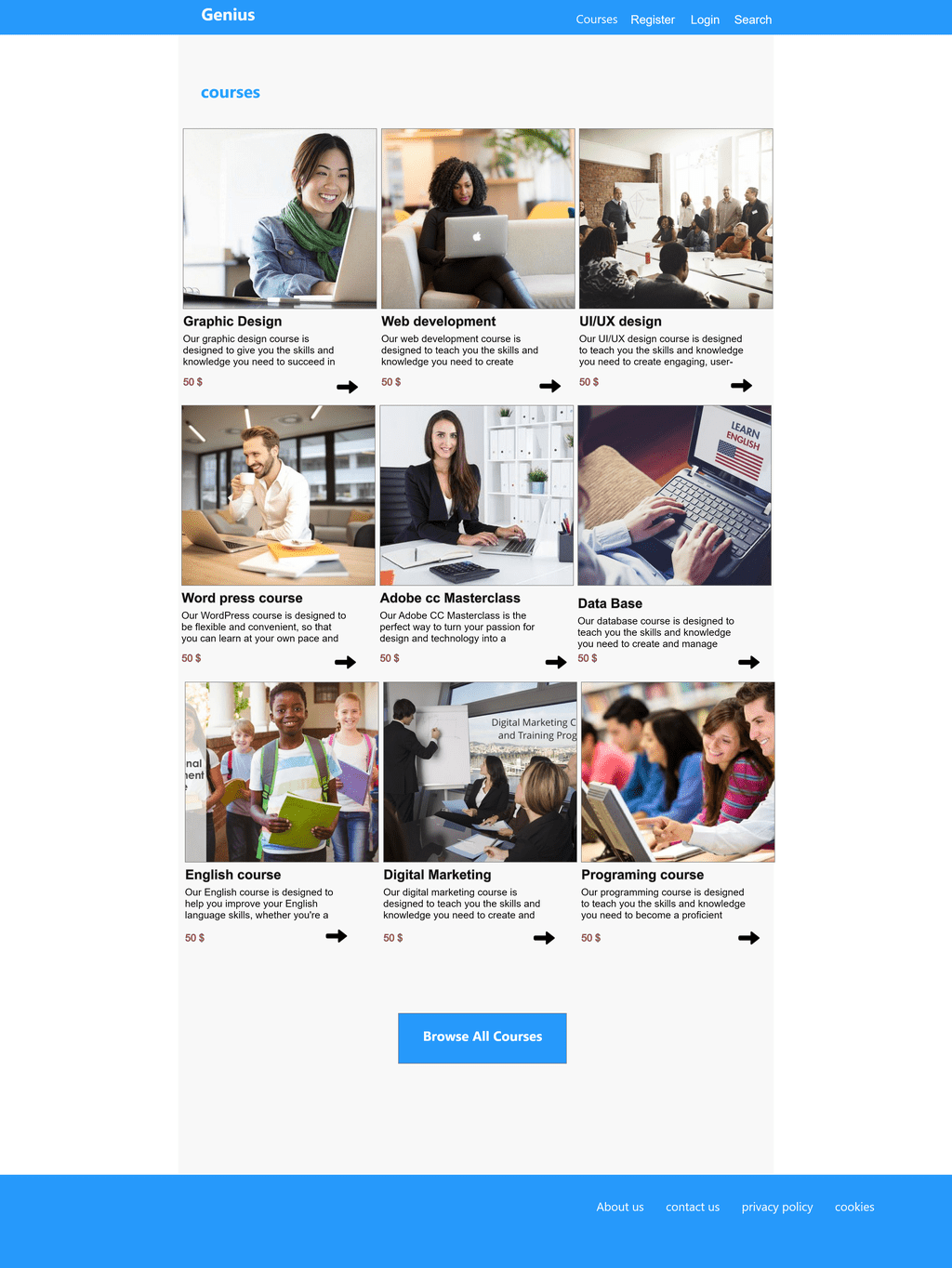Click the Programing course arrow icon
Viewport: 952px width, 1268px height.
coord(748,938)
